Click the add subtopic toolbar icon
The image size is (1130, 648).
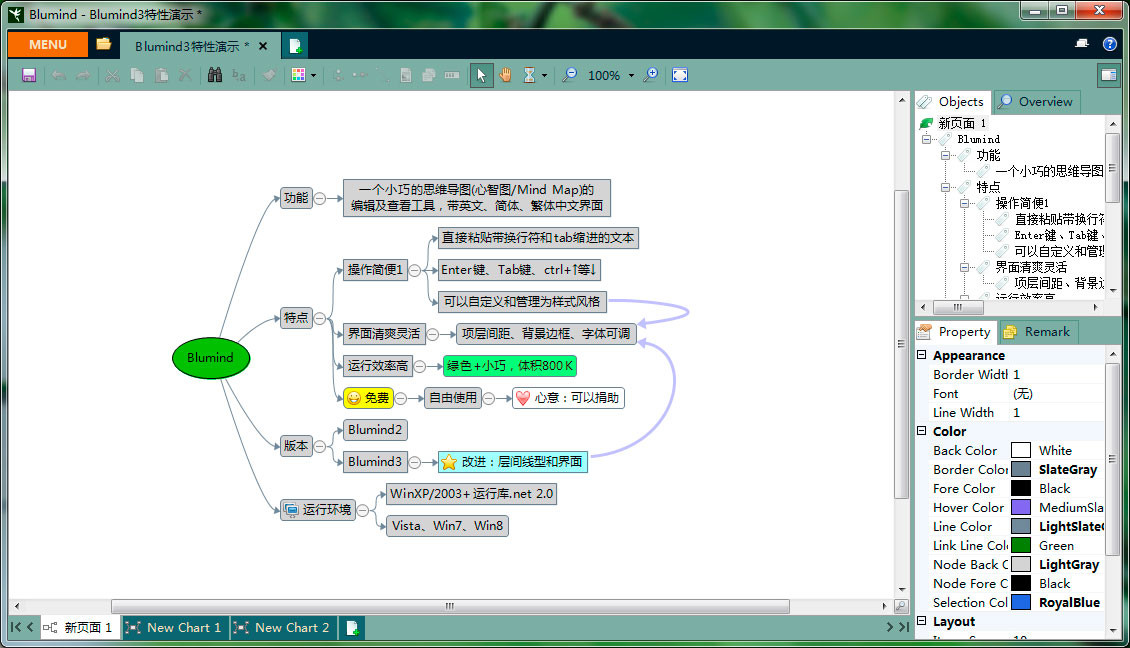click(x=338, y=75)
